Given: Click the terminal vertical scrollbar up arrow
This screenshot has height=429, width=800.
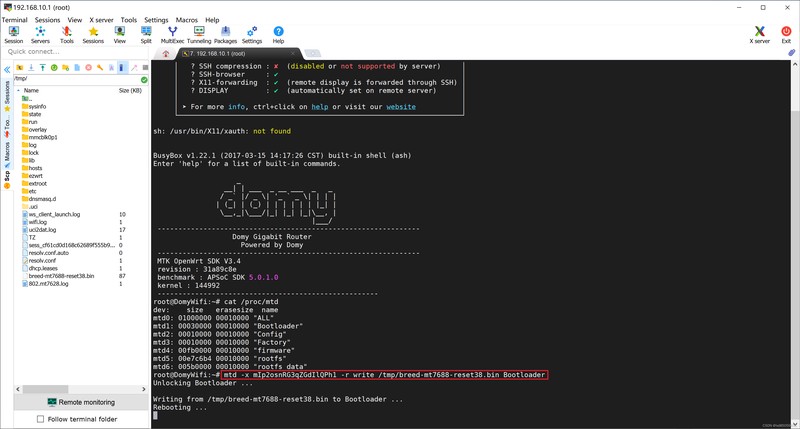Looking at the screenshot, I should tap(795, 65).
